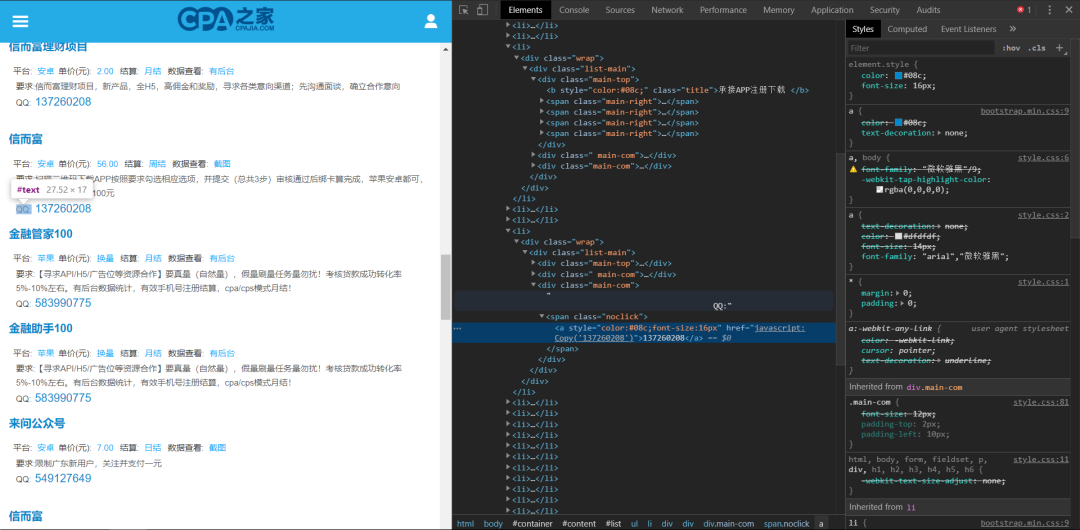
Task: Select the #content breadcrumb
Action: 579,524
